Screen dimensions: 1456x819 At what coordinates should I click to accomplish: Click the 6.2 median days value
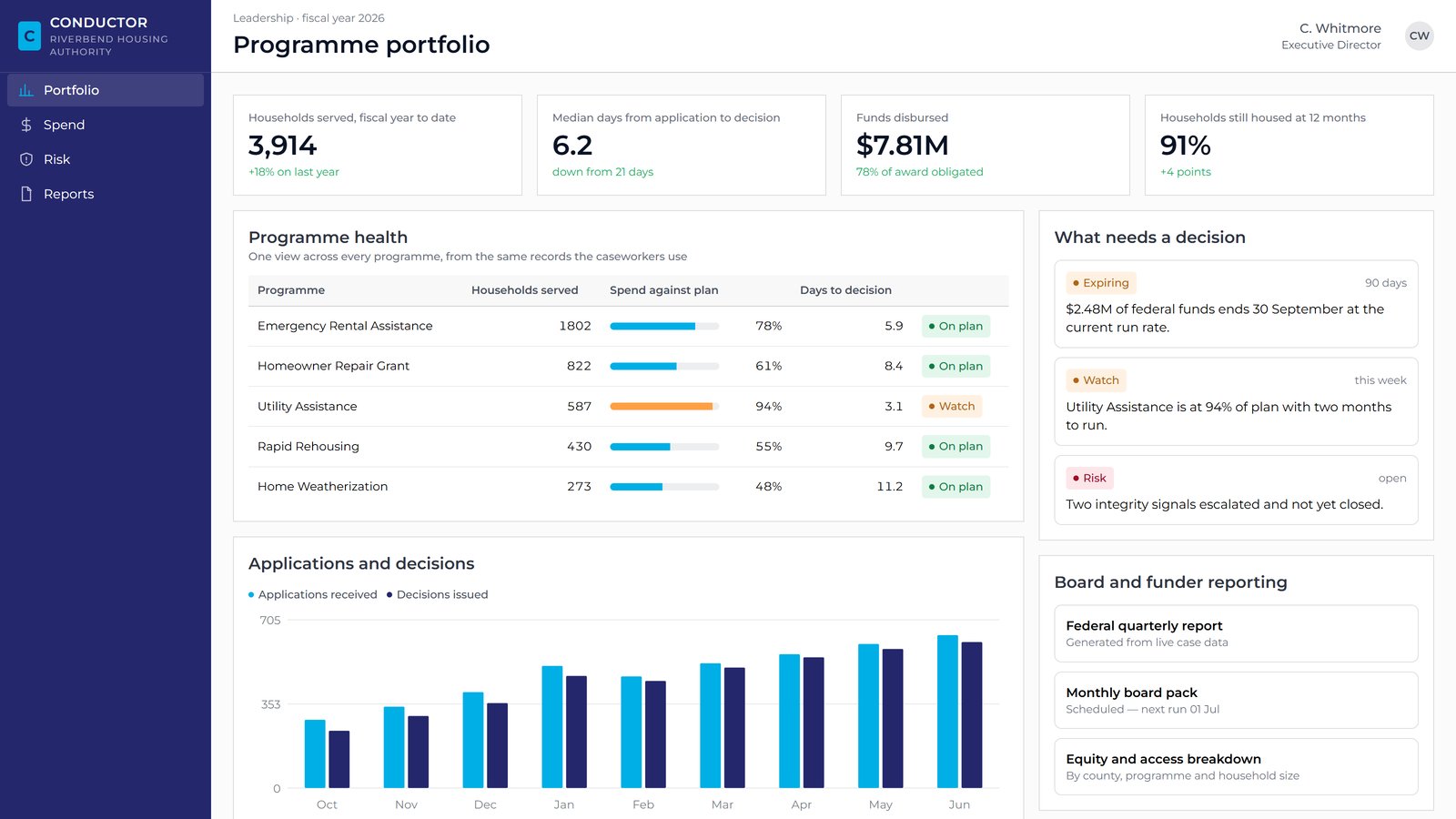[x=572, y=146]
